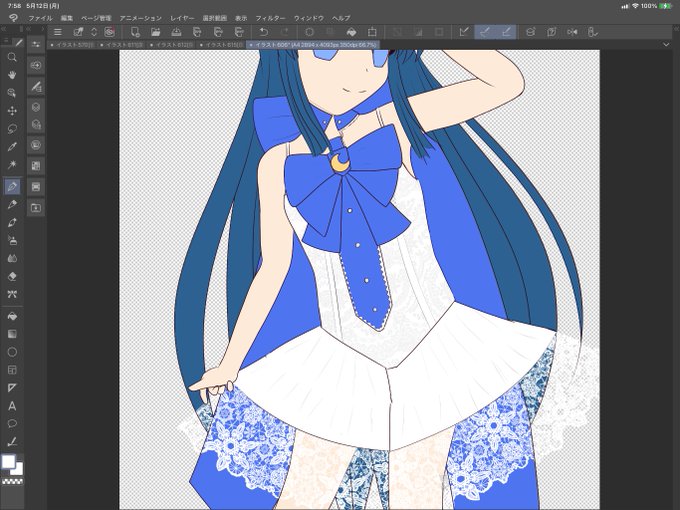
Task: Open the フィルター menu
Action: pyautogui.click(x=270, y=18)
